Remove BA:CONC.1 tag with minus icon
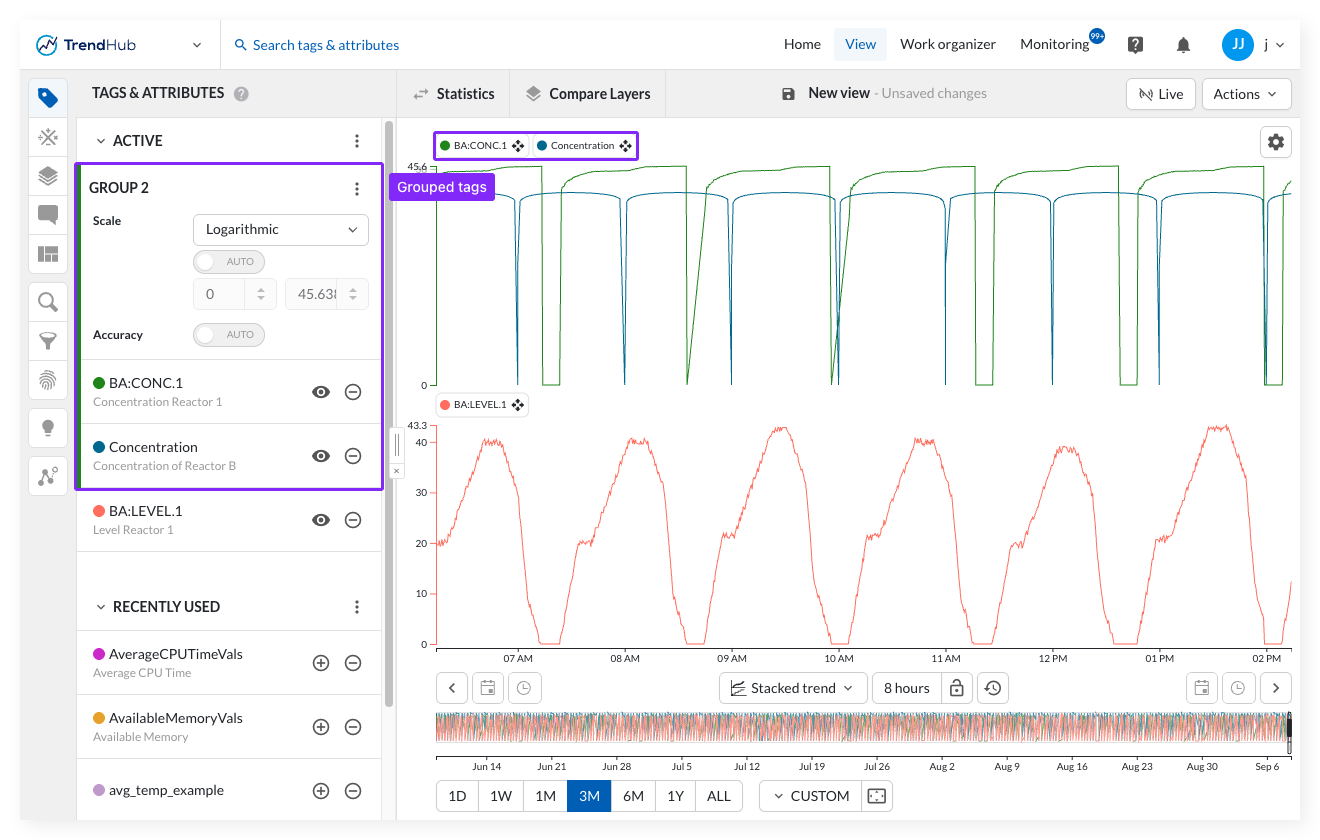 353,392
